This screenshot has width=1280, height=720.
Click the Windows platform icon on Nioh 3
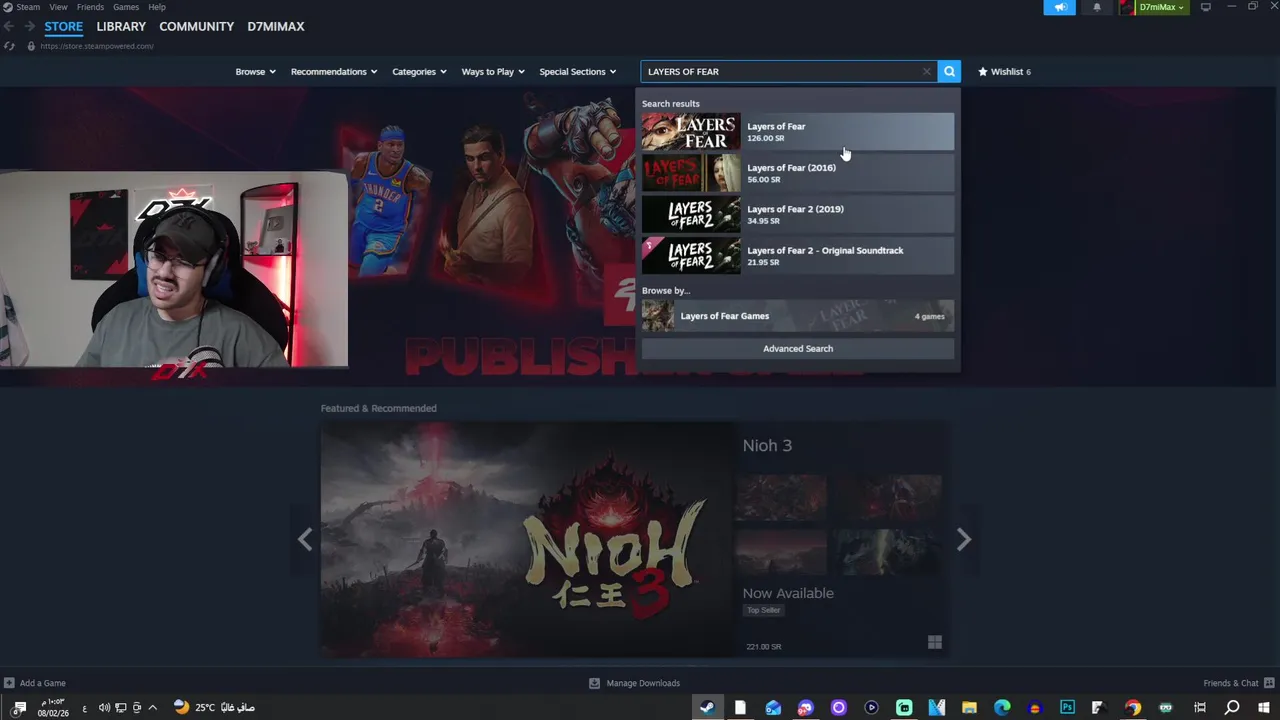click(x=935, y=642)
